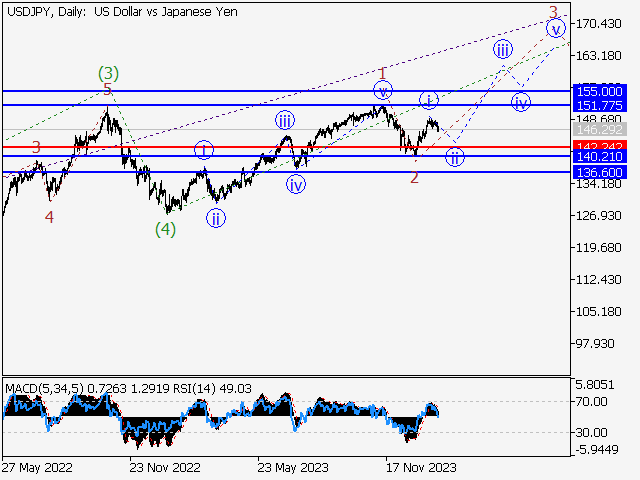The width and height of the screenshot is (640, 480).
Task: Select the circled iii label above the mid-2023 peak
Action: coord(285,121)
